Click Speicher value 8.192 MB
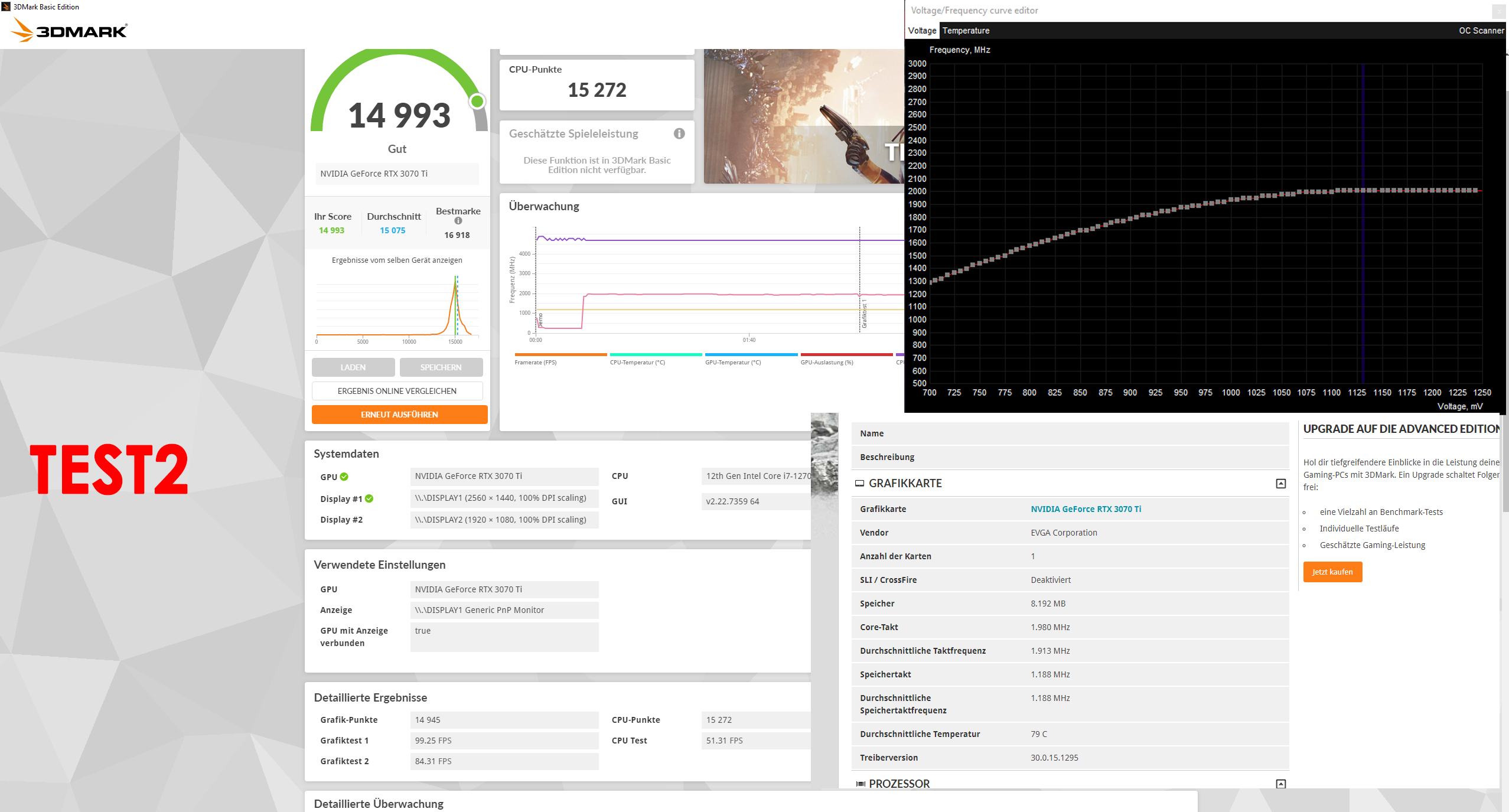This screenshot has width=1509, height=812. (1048, 604)
